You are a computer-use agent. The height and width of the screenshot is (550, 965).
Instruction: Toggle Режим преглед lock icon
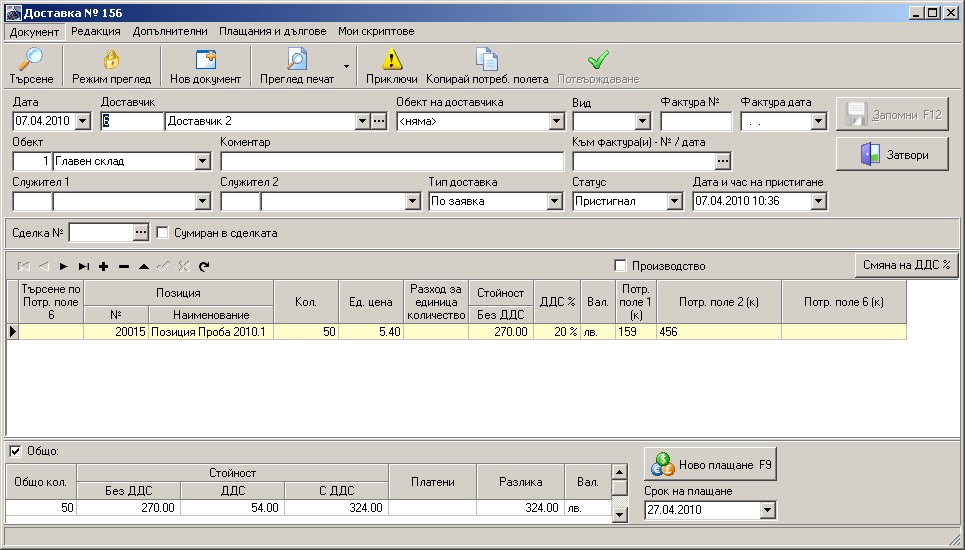(x=111, y=60)
